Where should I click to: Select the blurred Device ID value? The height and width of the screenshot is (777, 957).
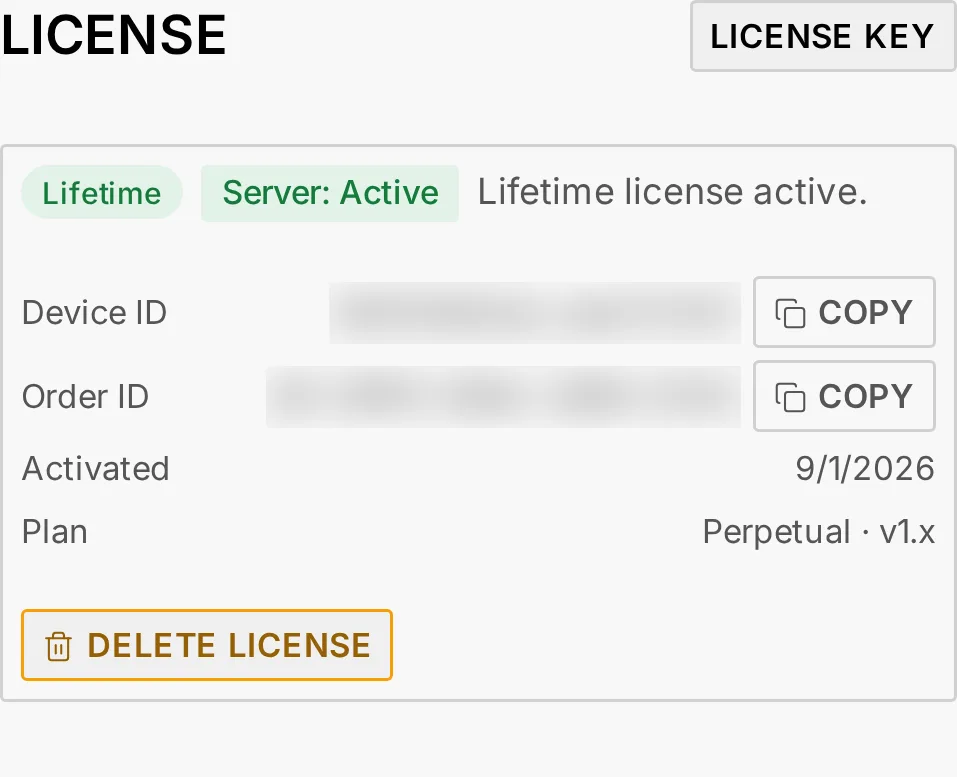[x=535, y=313]
